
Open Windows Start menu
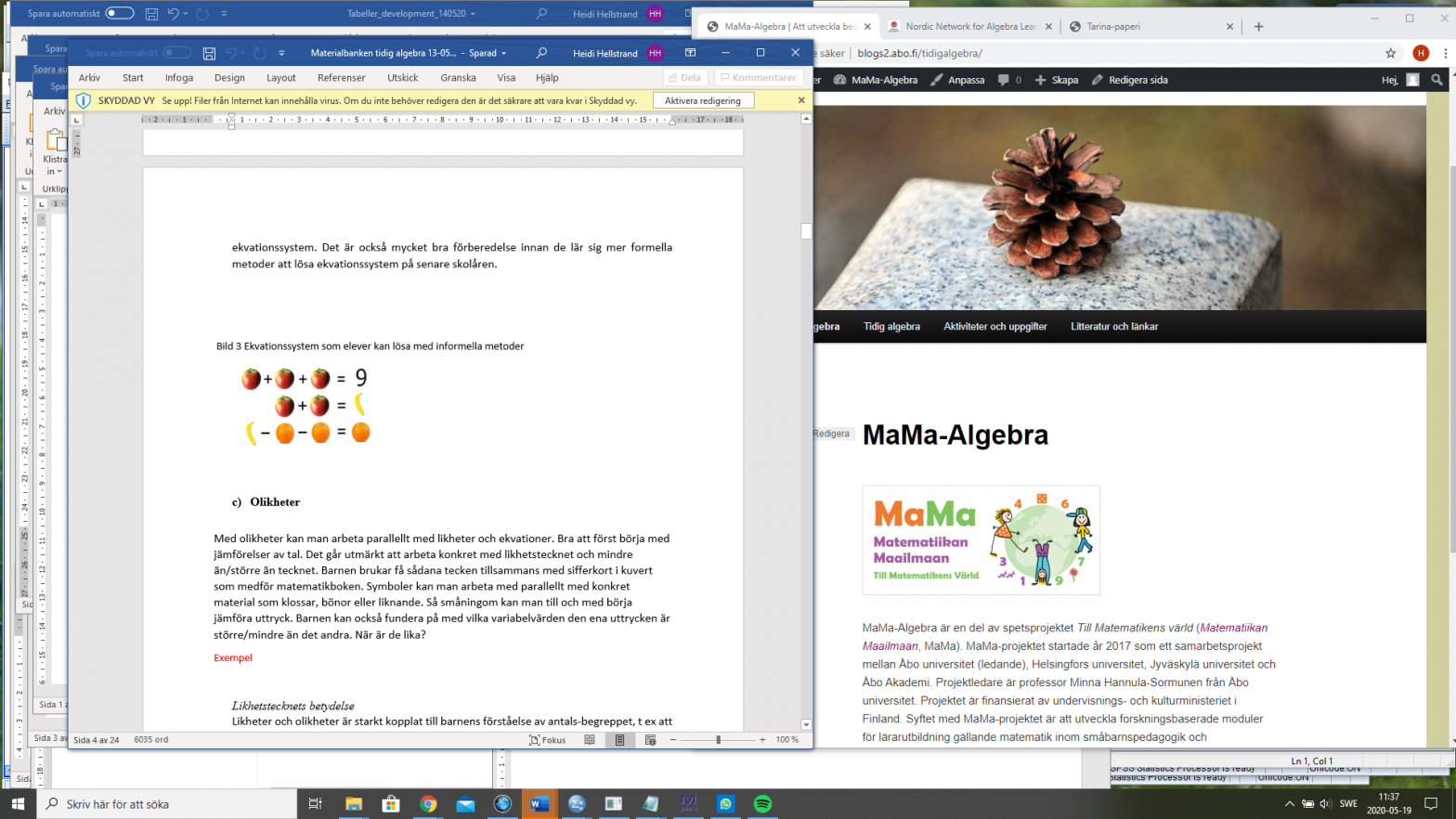click(x=18, y=804)
